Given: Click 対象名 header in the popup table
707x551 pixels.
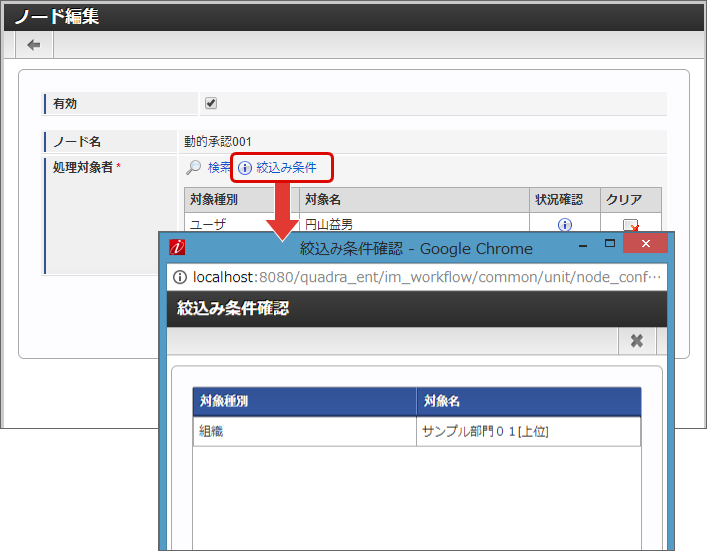Looking at the screenshot, I should click(x=528, y=401).
